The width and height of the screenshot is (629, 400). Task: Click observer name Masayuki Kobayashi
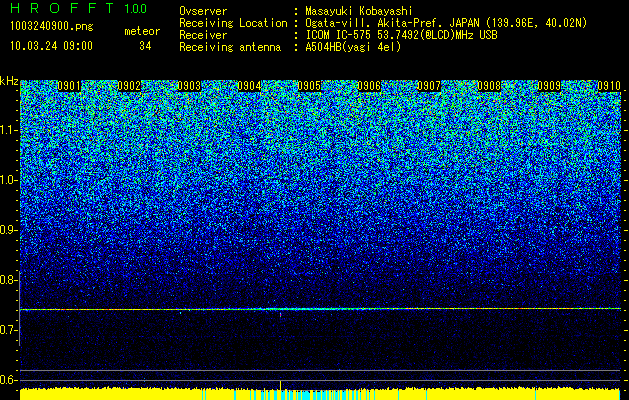coord(358,11)
